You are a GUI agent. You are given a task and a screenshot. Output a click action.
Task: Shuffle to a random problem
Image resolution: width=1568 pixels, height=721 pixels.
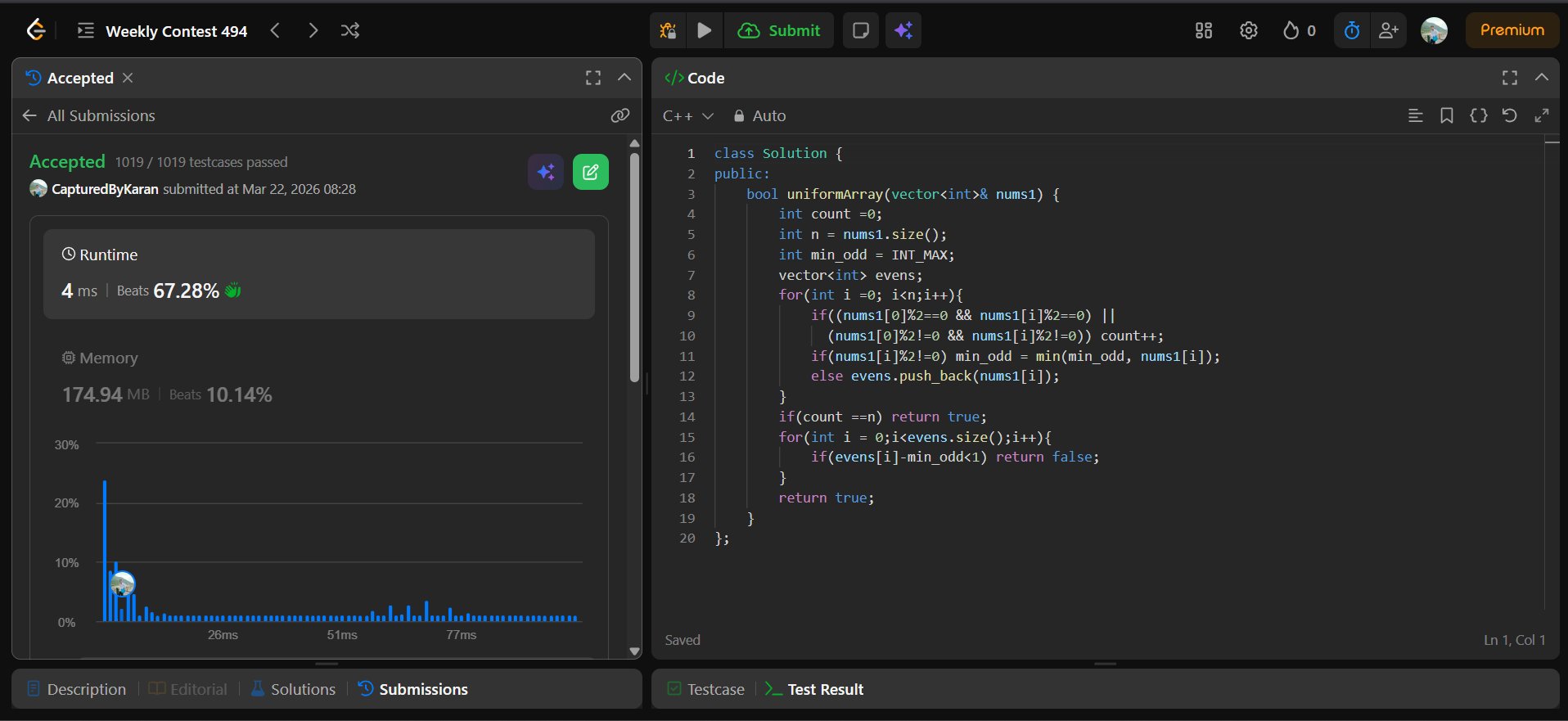(350, 30)
